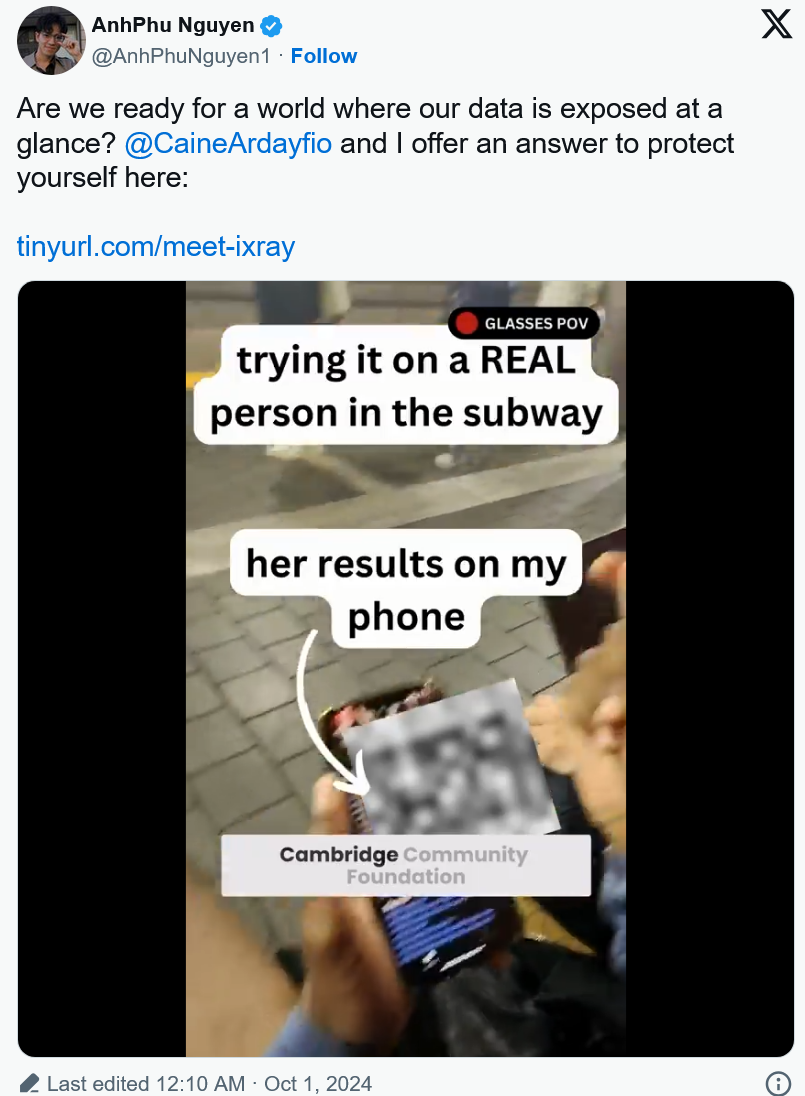Click the 'her results on my phone' caption

(x=406, y=589)
